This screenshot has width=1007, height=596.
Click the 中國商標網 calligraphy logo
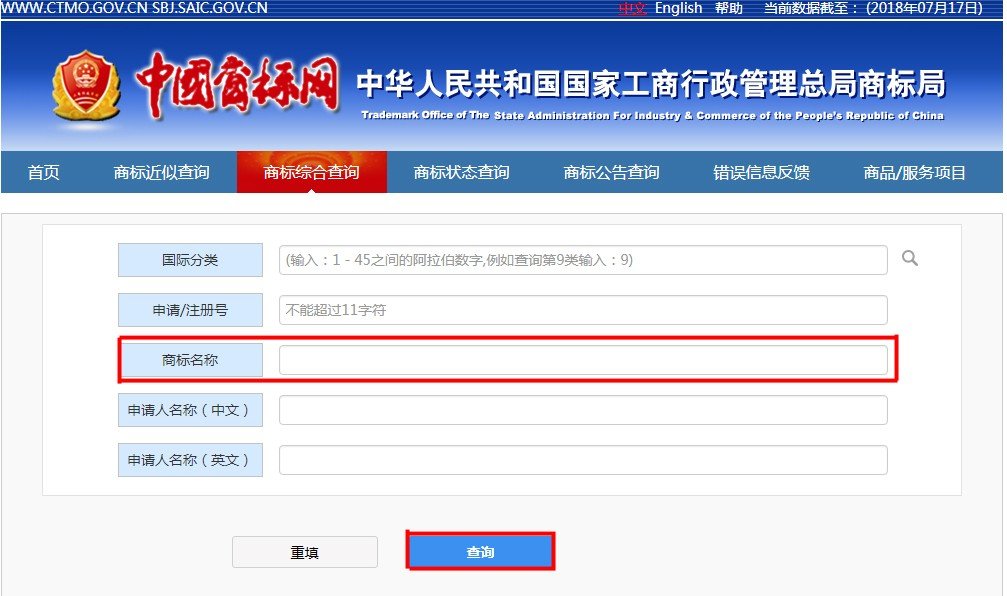tap(240, 85)
